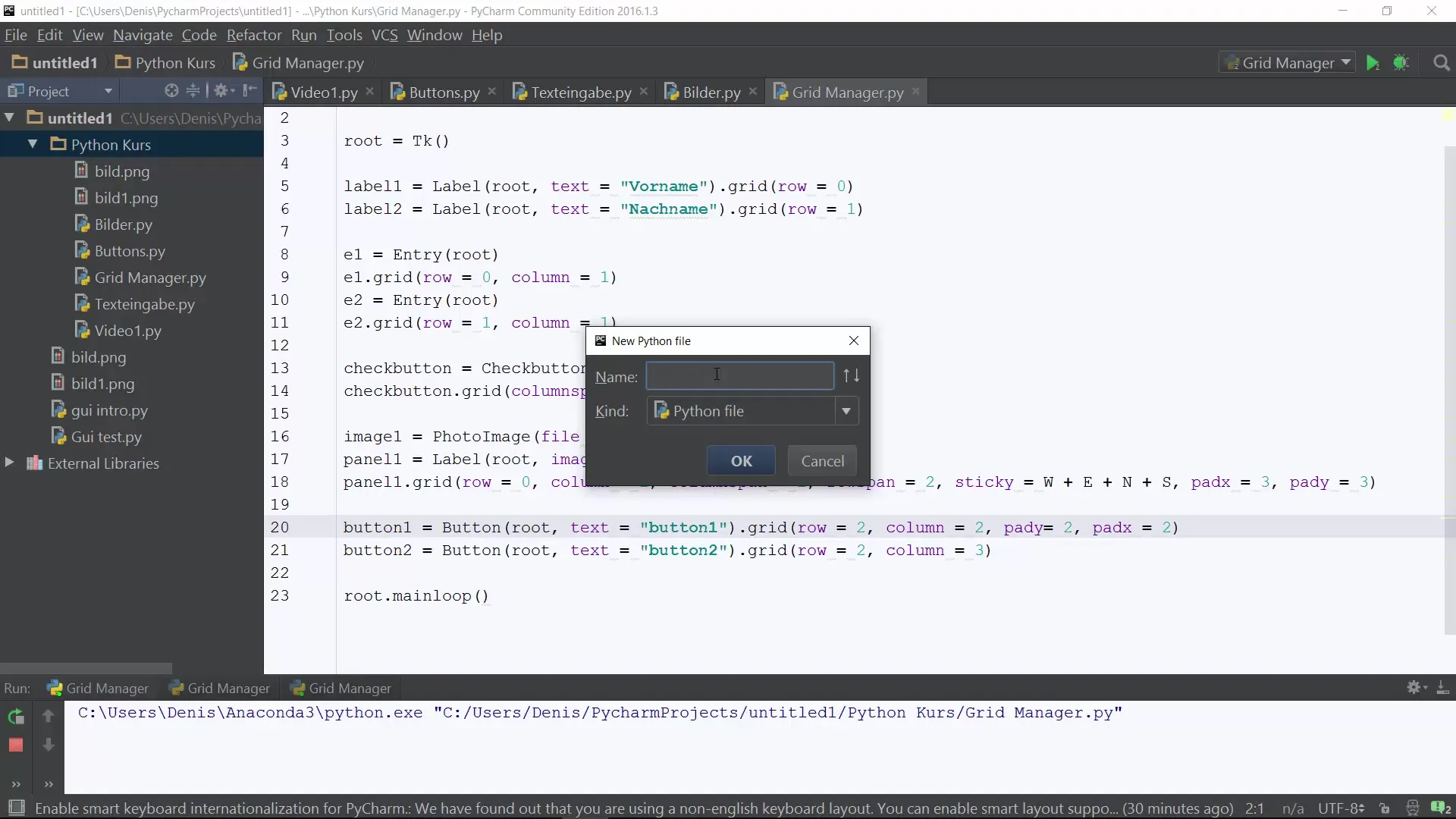The width and height of the screenshot is (1456, 819).
Task: Open the Grid Manager run configuration dropdown
Action: coord(1288,63)
